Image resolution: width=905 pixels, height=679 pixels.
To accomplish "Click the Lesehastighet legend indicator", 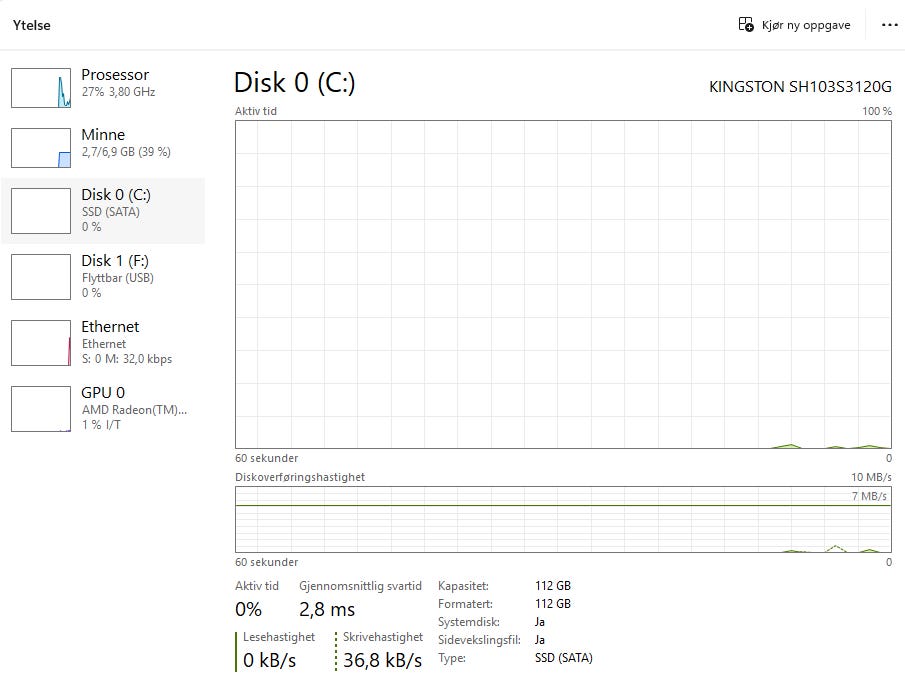I will (x=236, y=651).
